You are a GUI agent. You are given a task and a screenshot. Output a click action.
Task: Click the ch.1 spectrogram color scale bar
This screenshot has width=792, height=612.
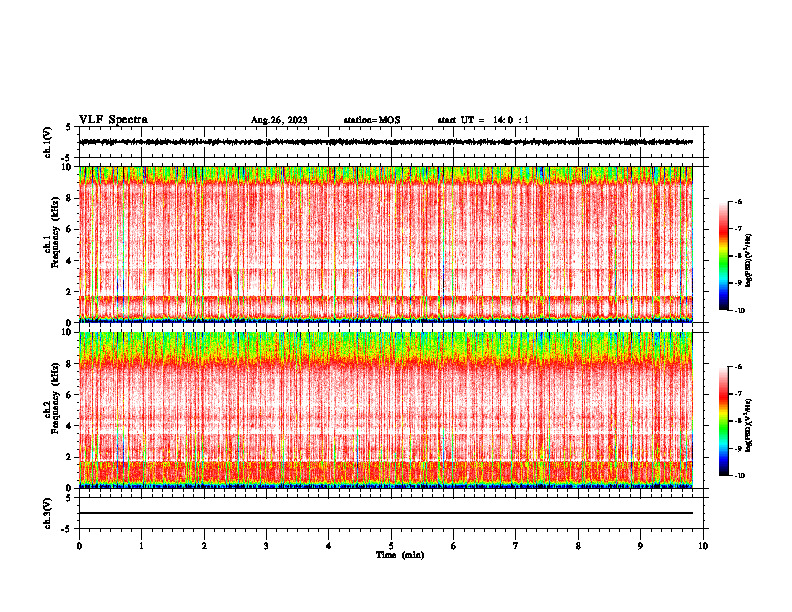coord(723,256)
